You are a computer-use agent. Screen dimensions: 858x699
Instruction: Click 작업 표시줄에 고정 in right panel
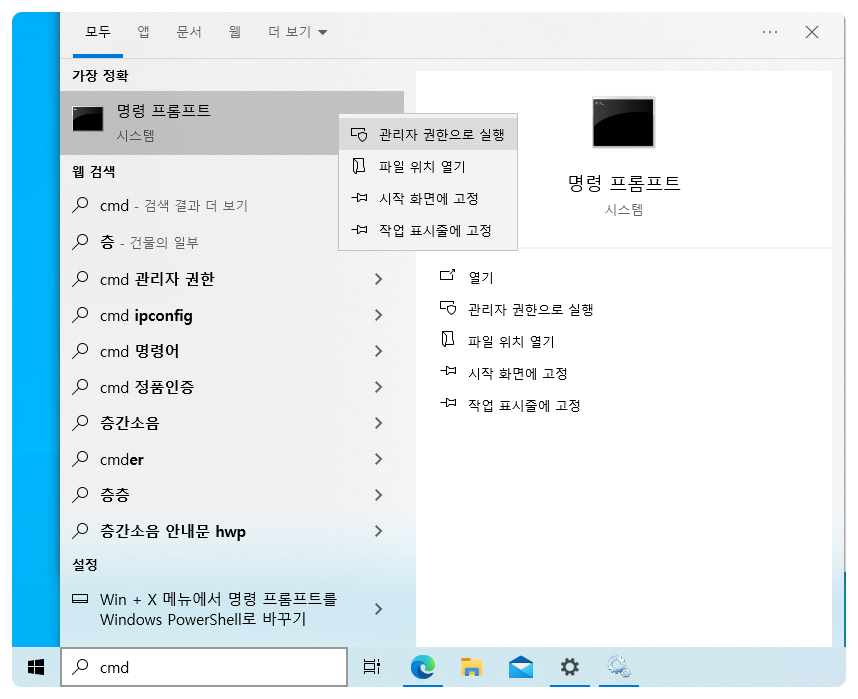coord(524,406)
